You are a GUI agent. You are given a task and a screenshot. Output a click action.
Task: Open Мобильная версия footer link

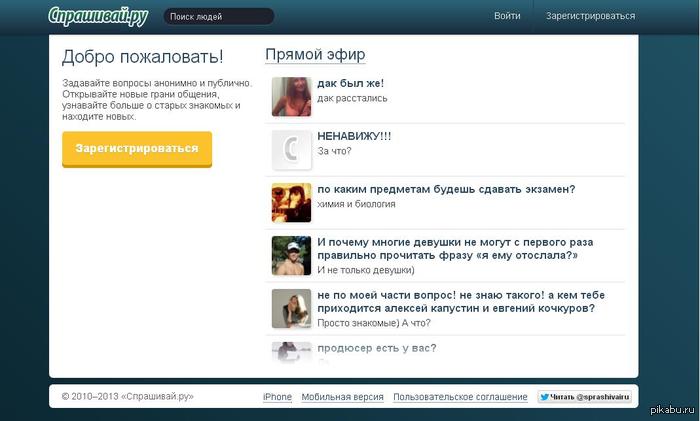point(342,397)
